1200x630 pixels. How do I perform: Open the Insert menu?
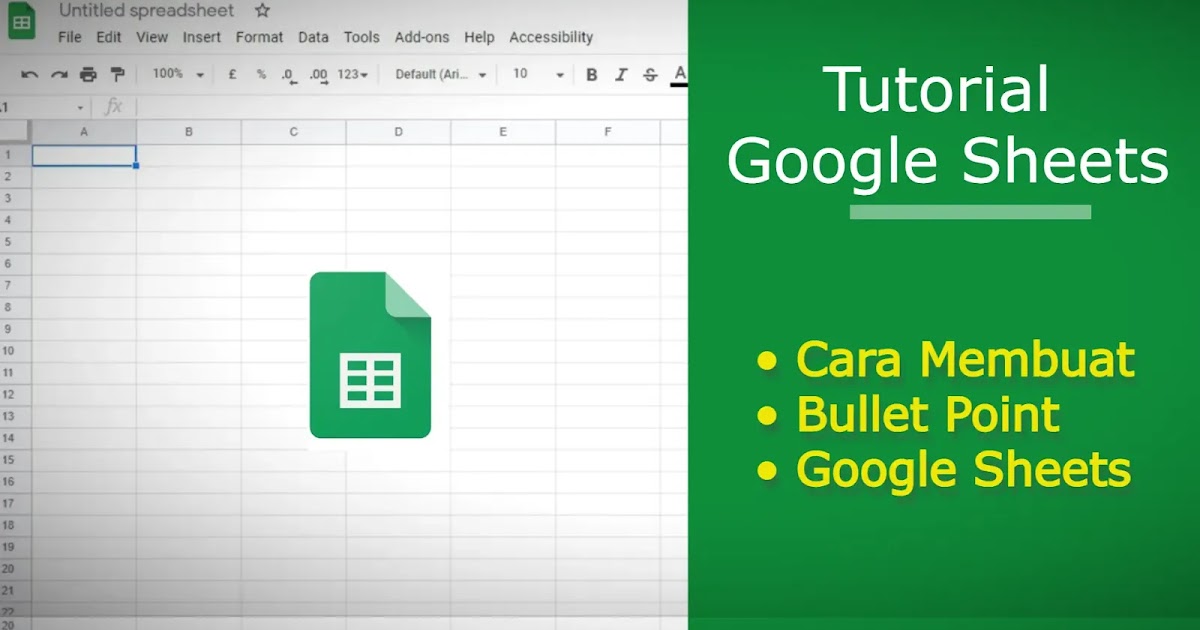pos(201,37)
